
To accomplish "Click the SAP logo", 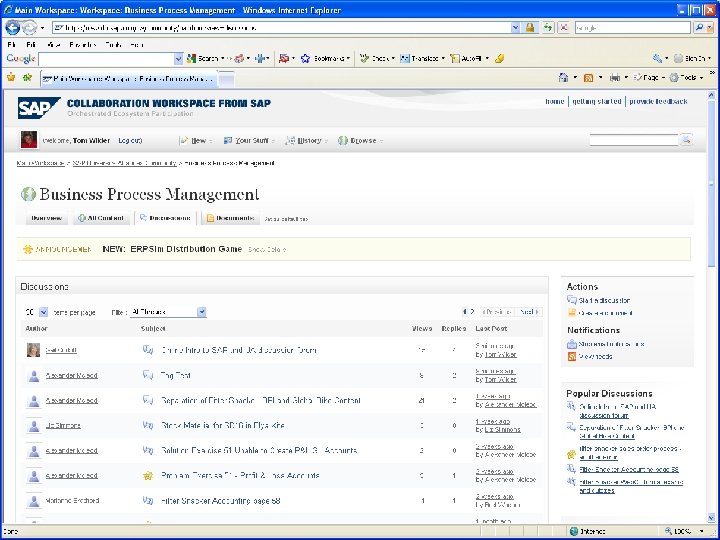I will [x=39, y=107].
